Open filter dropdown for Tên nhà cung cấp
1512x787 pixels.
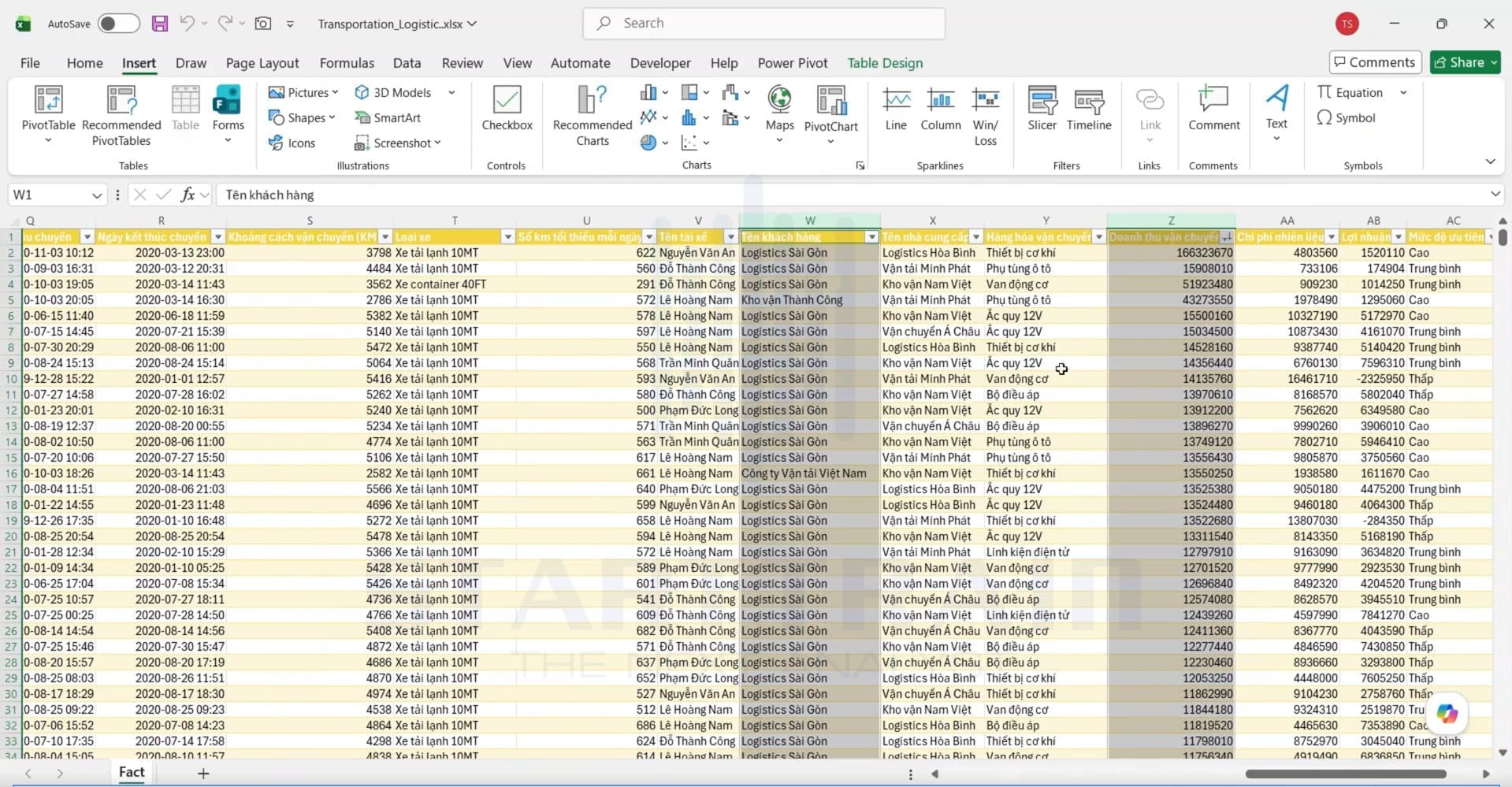[976, 237]
